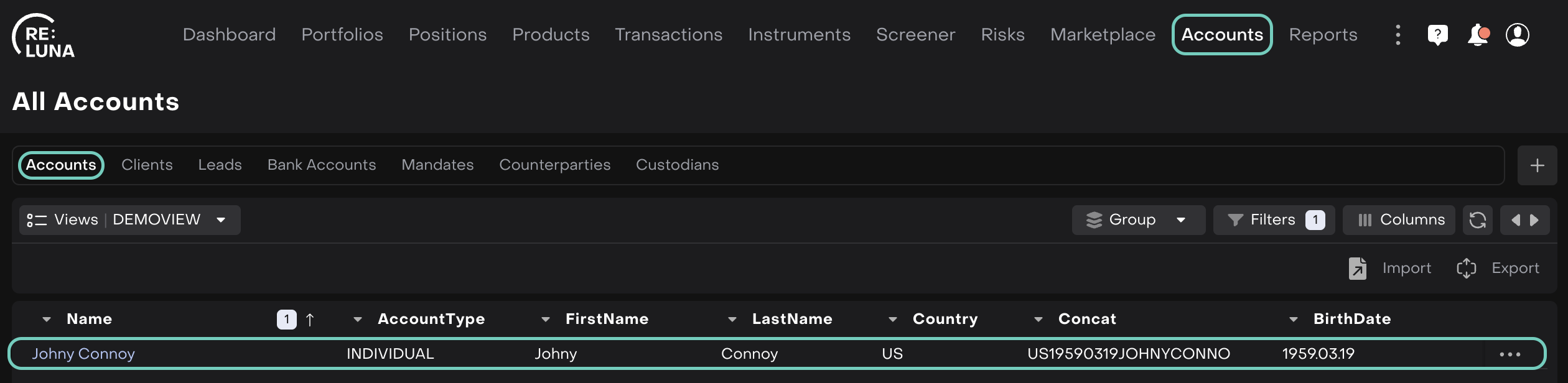
Task: Toggle the Name column sort arrow
Action: coord(310,320)
